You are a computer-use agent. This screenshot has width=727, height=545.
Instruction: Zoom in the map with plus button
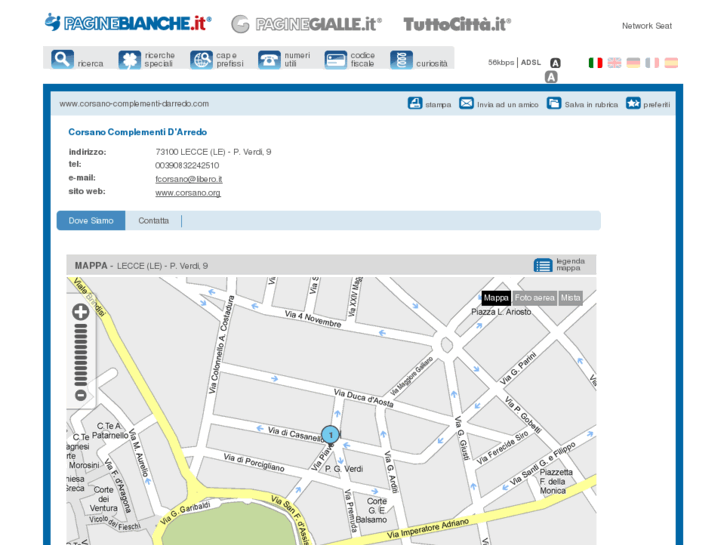(81, 312)
